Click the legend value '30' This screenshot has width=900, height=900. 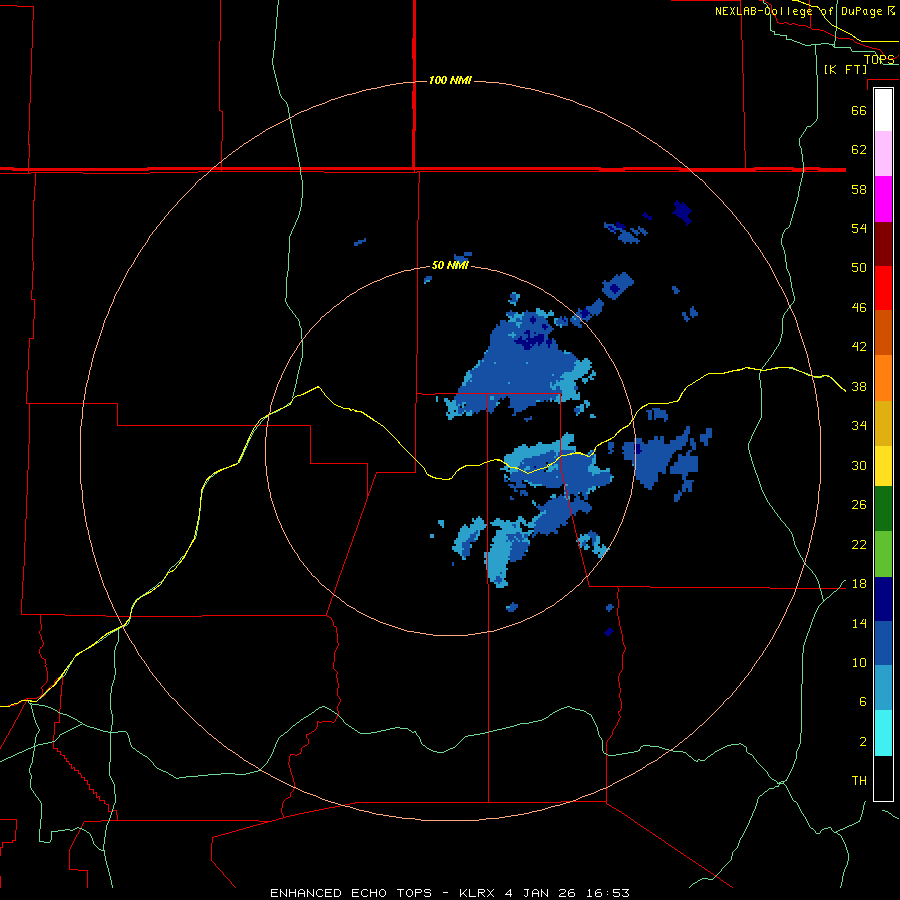click(859, 465)
